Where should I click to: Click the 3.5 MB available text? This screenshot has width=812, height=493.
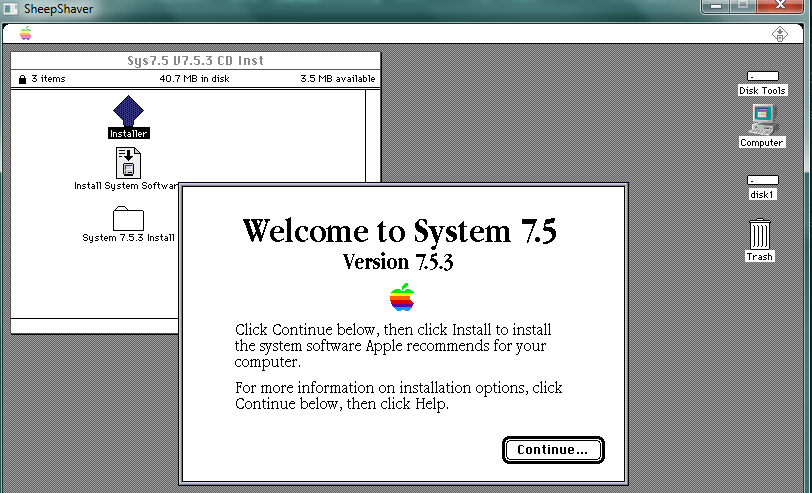pyautogui.click(x=337, y=79)
